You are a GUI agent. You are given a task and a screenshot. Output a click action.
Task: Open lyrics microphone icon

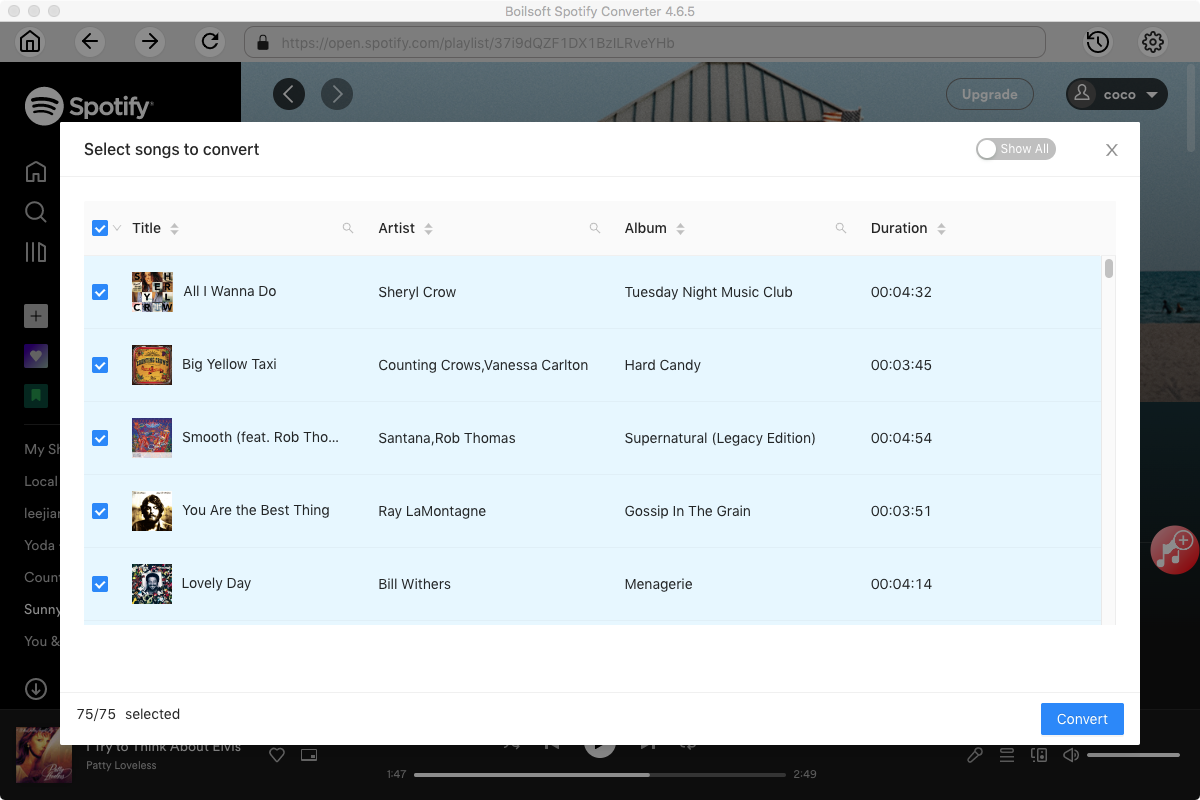(x=975, y=755)
